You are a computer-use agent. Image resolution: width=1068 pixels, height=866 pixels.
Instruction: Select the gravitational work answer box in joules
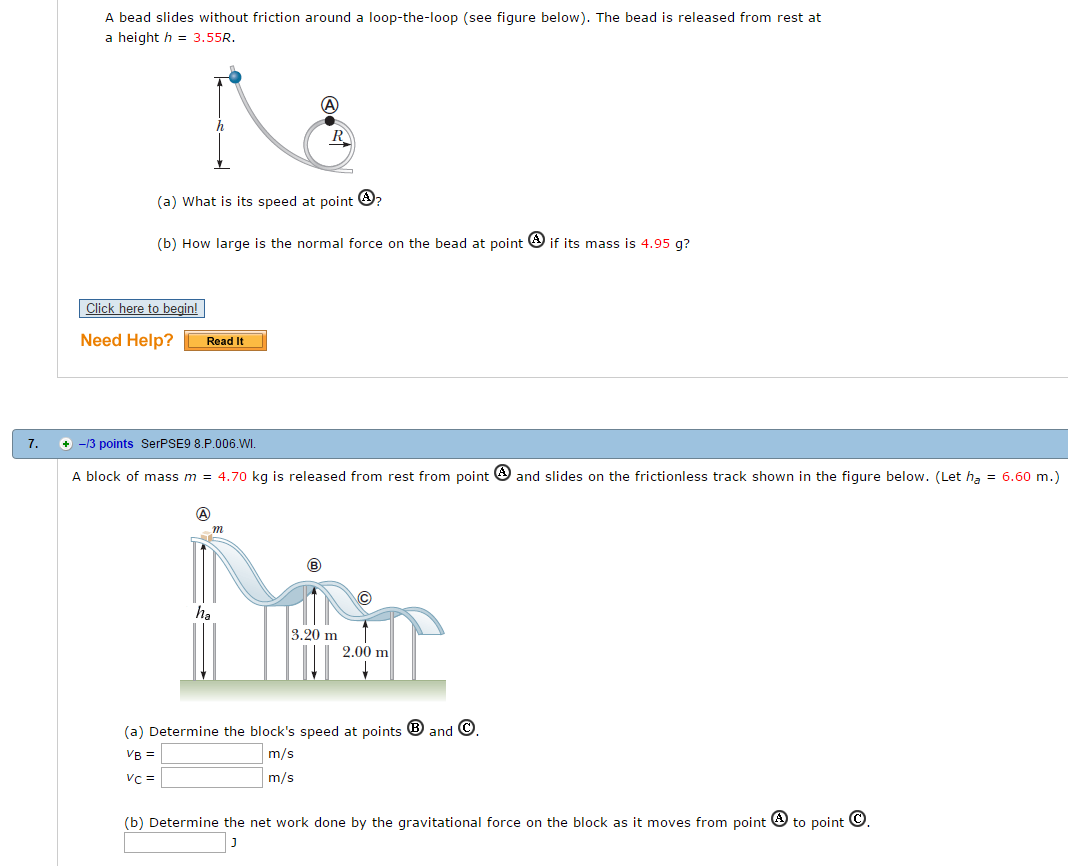[x=175, y=843]
